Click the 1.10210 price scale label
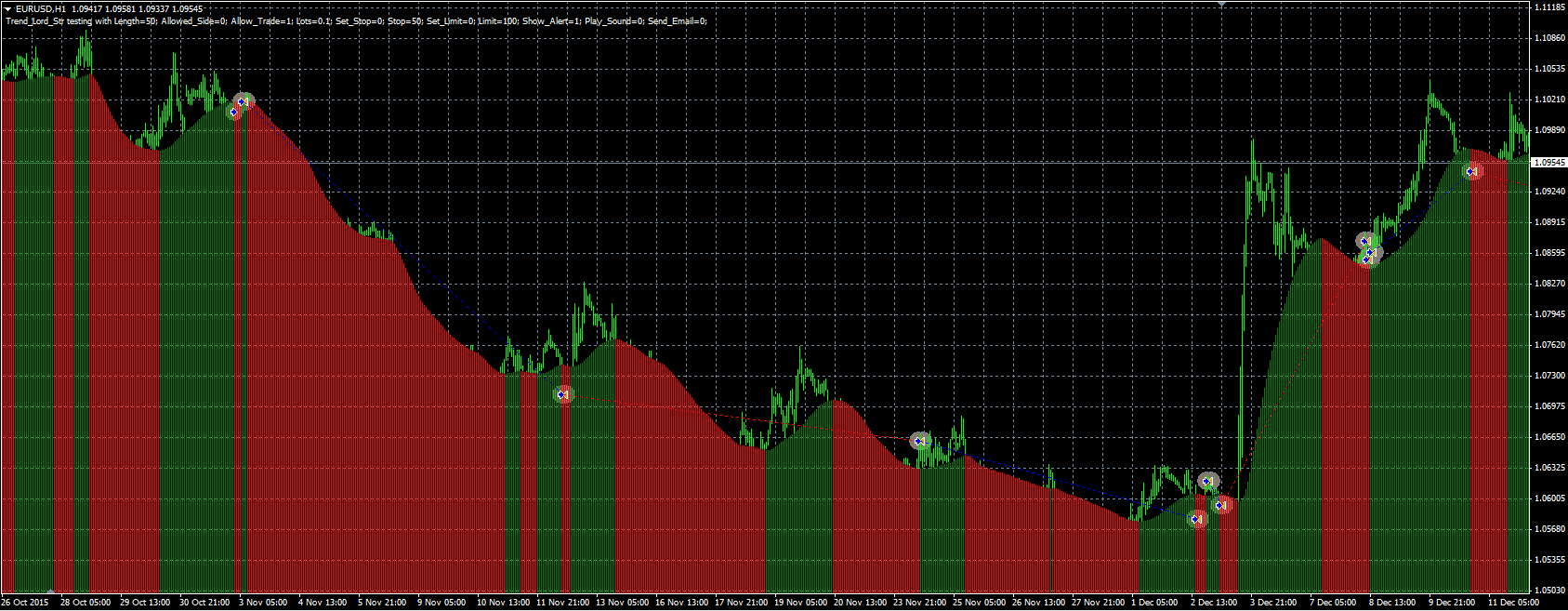Viewport: 1568px width, 611px height. pos(1548,99)
